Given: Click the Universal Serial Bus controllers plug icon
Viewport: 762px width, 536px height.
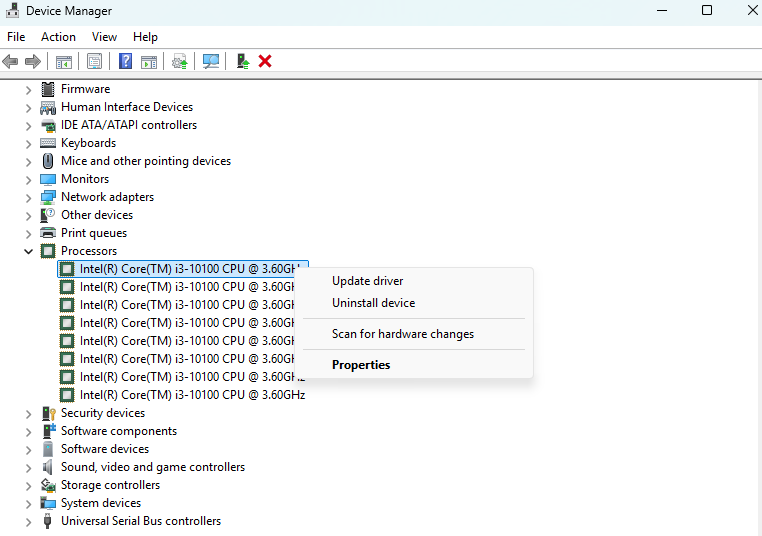Looking at the screenshot, I should pos(48,521).
